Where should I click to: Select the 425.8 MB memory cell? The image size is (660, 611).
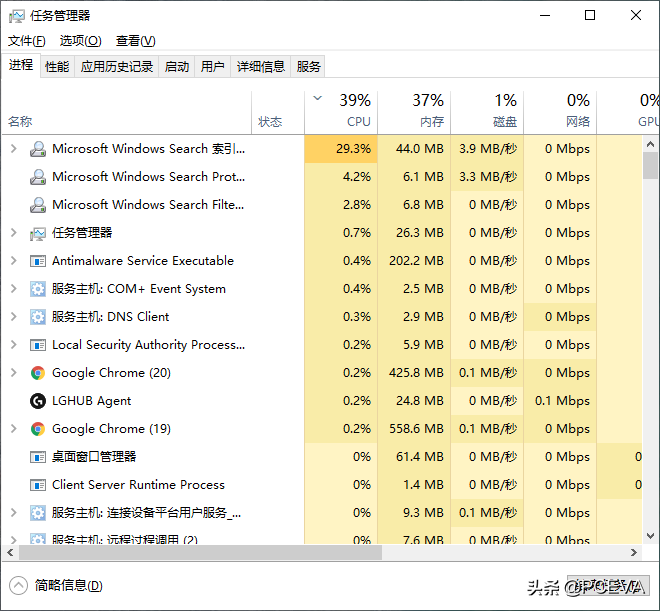pos(414,373)
